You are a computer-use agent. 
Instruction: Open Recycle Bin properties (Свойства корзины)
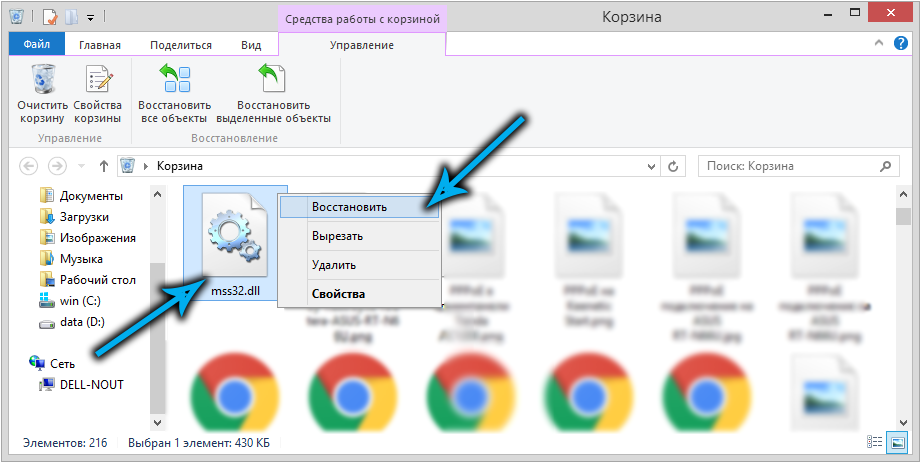point(98,94)
